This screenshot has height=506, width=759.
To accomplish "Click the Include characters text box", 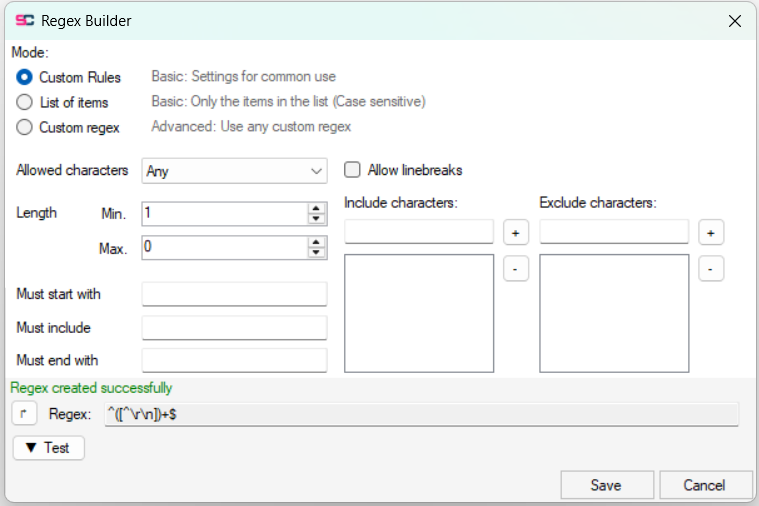I will click(419, 231).
